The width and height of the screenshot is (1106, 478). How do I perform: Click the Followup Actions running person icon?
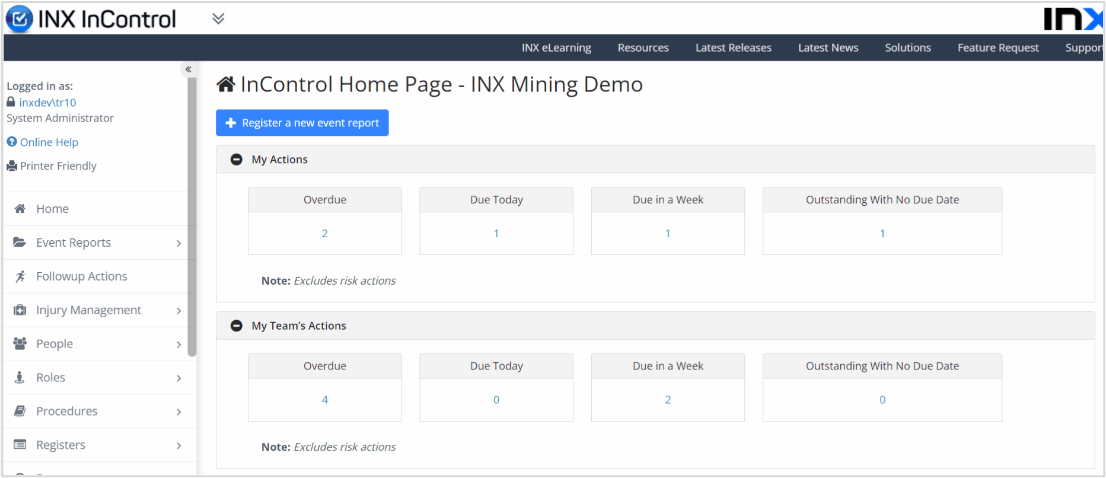pyautogui.click(x=20, y=276)
